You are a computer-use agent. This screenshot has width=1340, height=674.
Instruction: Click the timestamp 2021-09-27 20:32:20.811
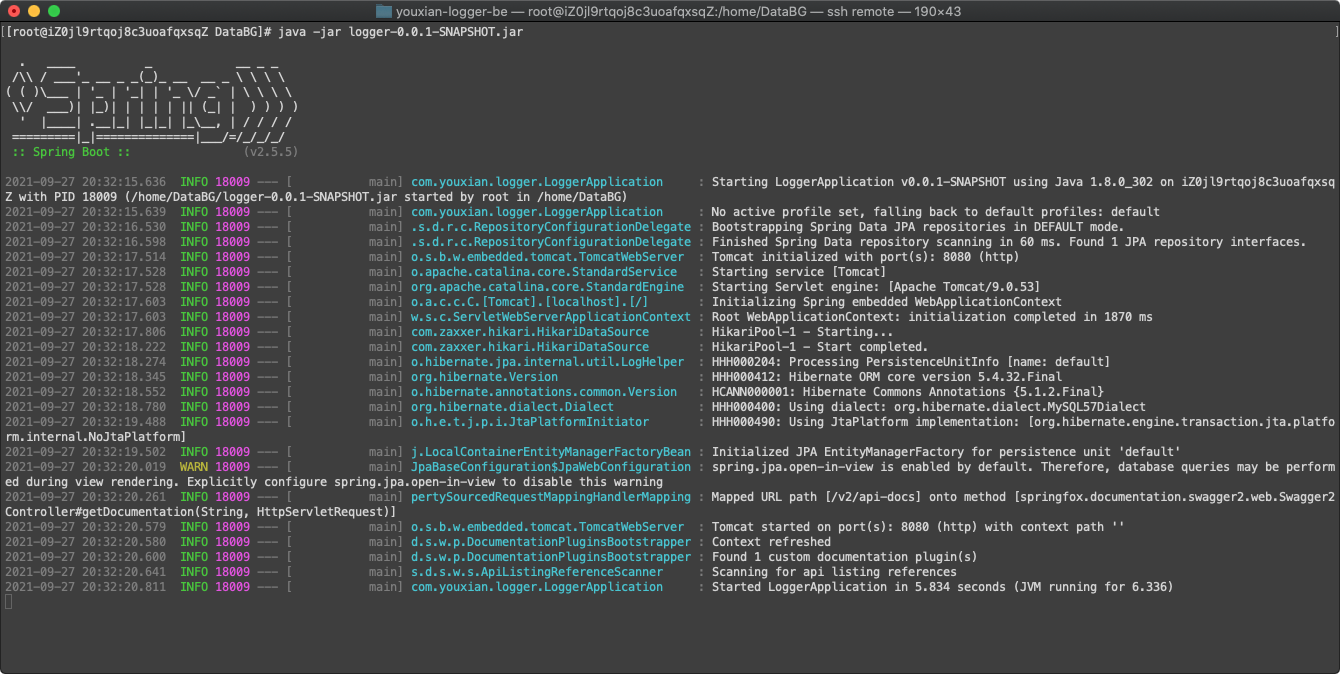(x=86, y=587)
